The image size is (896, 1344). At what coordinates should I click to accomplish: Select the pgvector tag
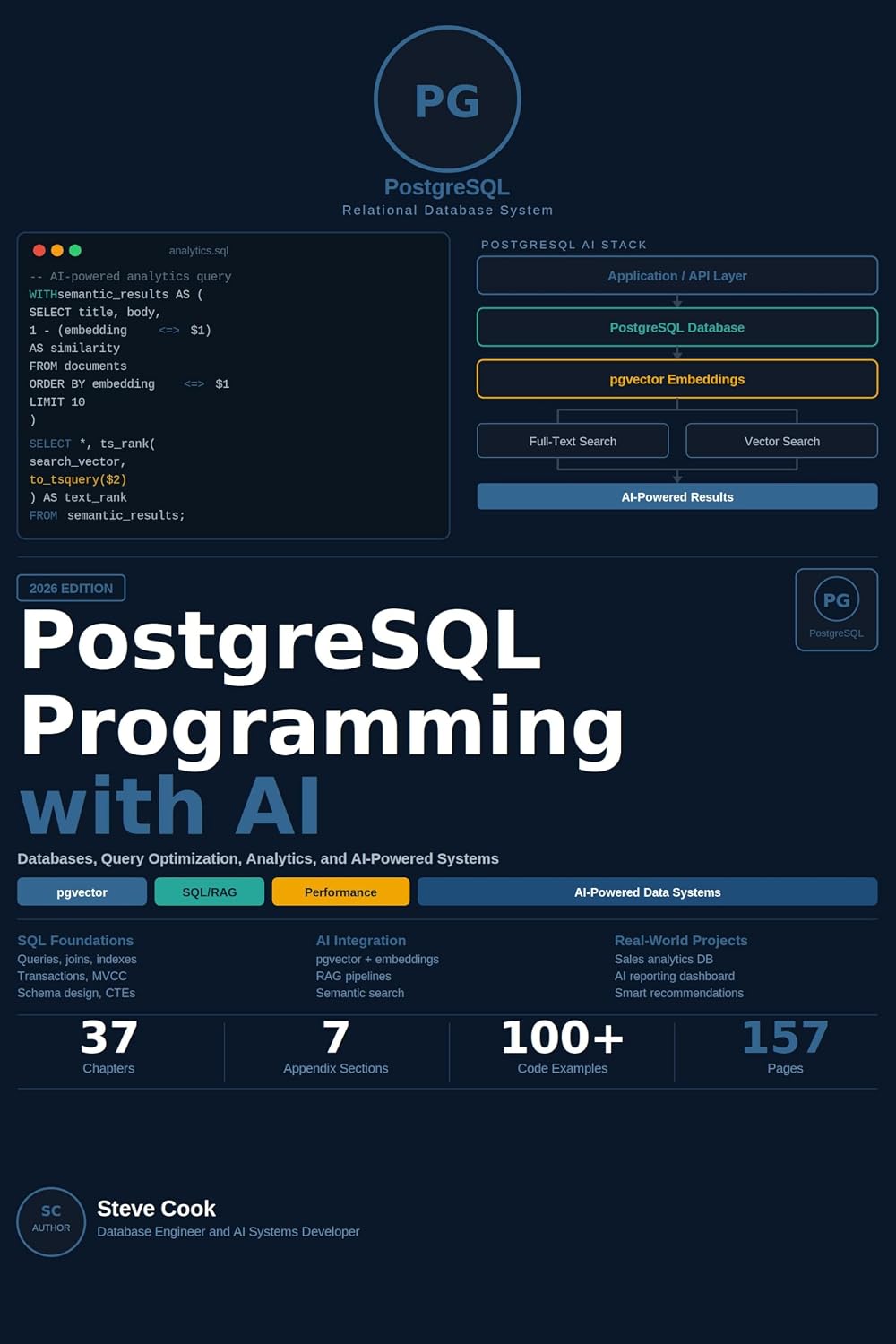tap(82, 892)
